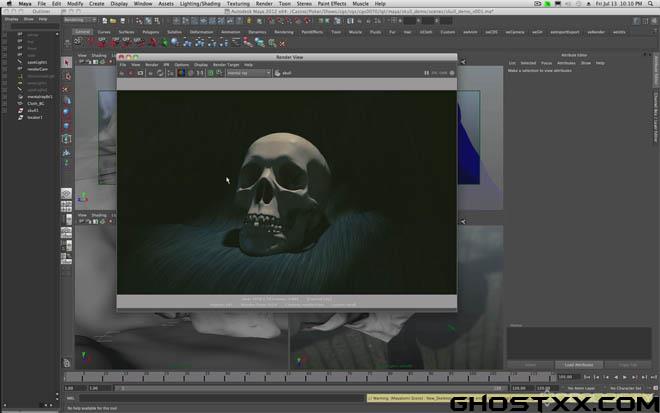This screenshot has height=413, width=660.
Task: Click Select by hierarchy icon
Action: click(139, 21)
